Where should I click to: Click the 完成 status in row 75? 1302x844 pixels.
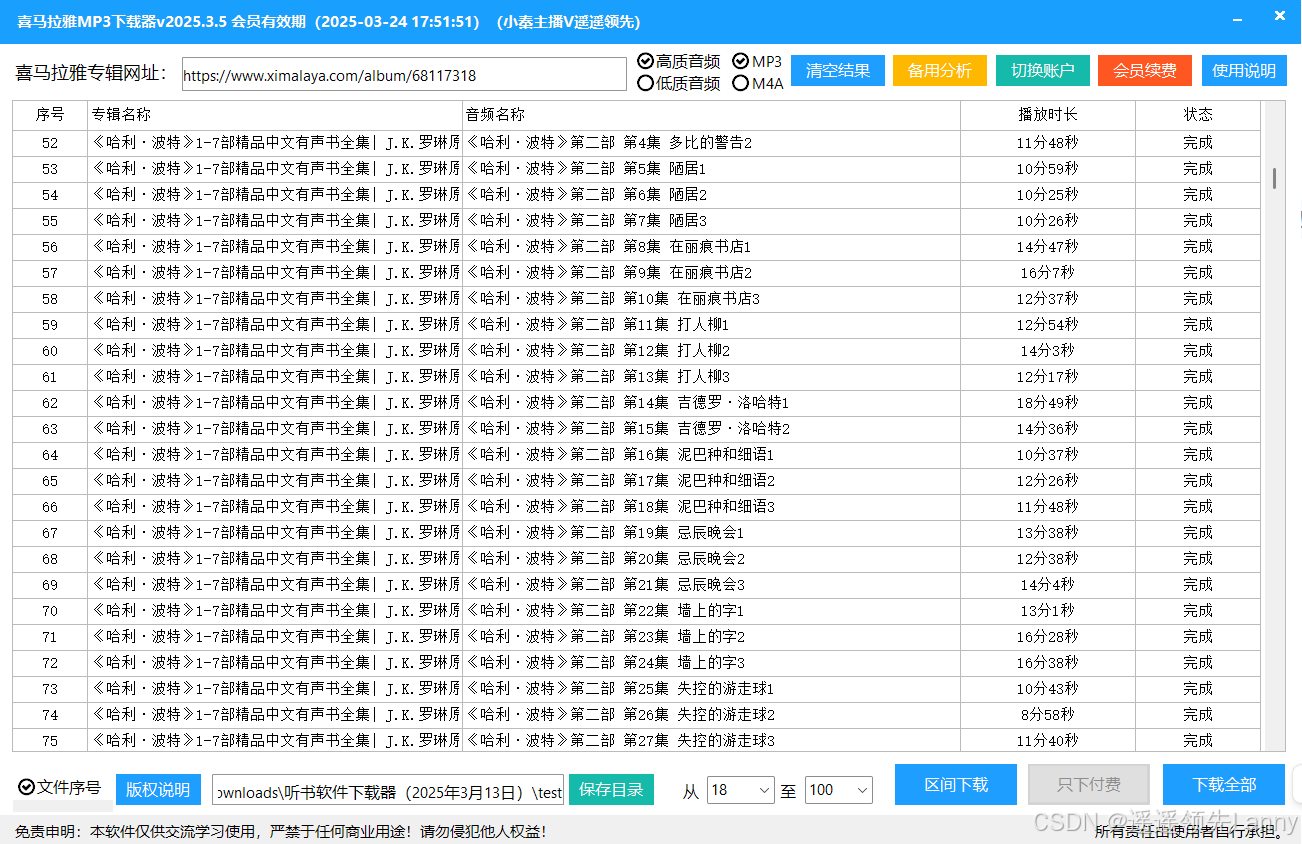1198,741
